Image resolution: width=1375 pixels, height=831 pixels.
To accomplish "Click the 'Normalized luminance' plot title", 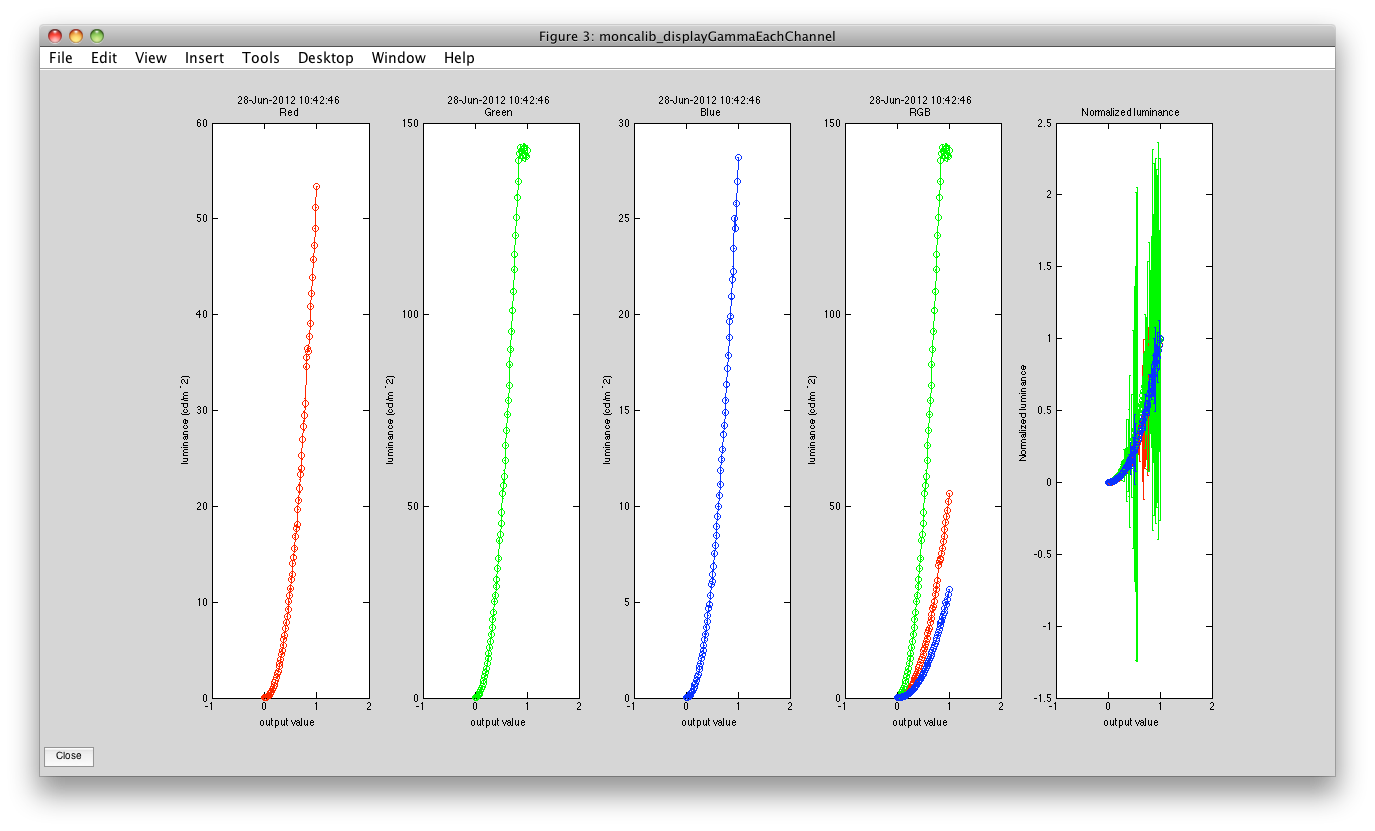I will click(x=1130, y=113).
